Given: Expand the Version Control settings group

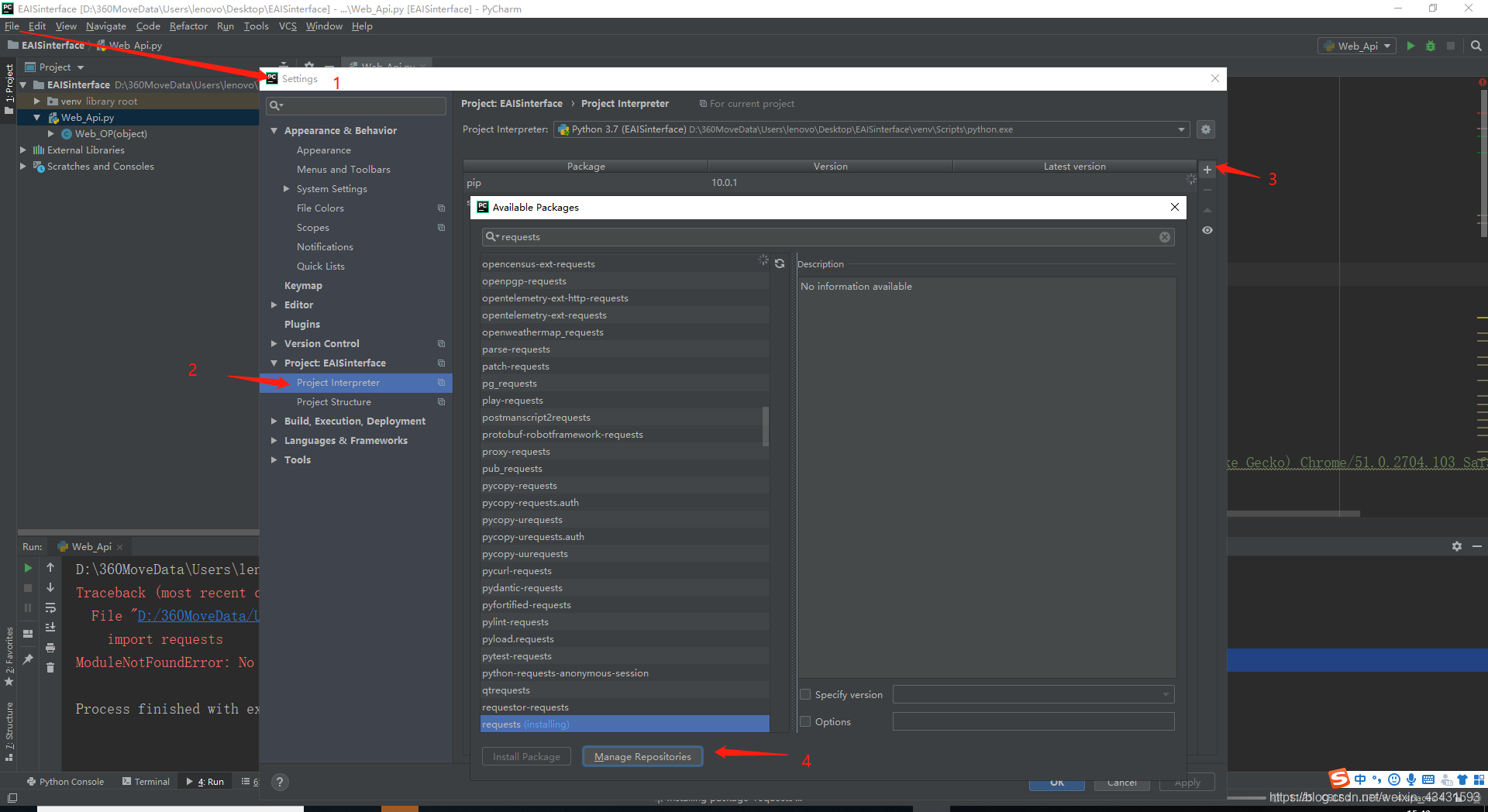Looking at the screenshot, I should point(274,344).
